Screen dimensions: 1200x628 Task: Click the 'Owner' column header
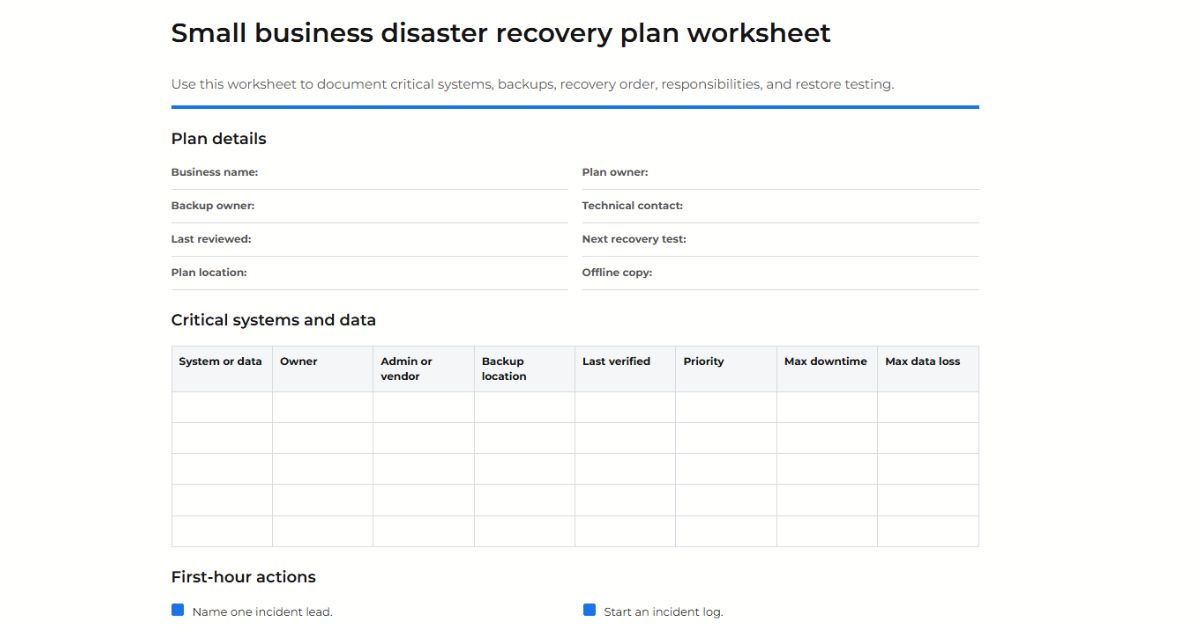click(x=323, y=369)
